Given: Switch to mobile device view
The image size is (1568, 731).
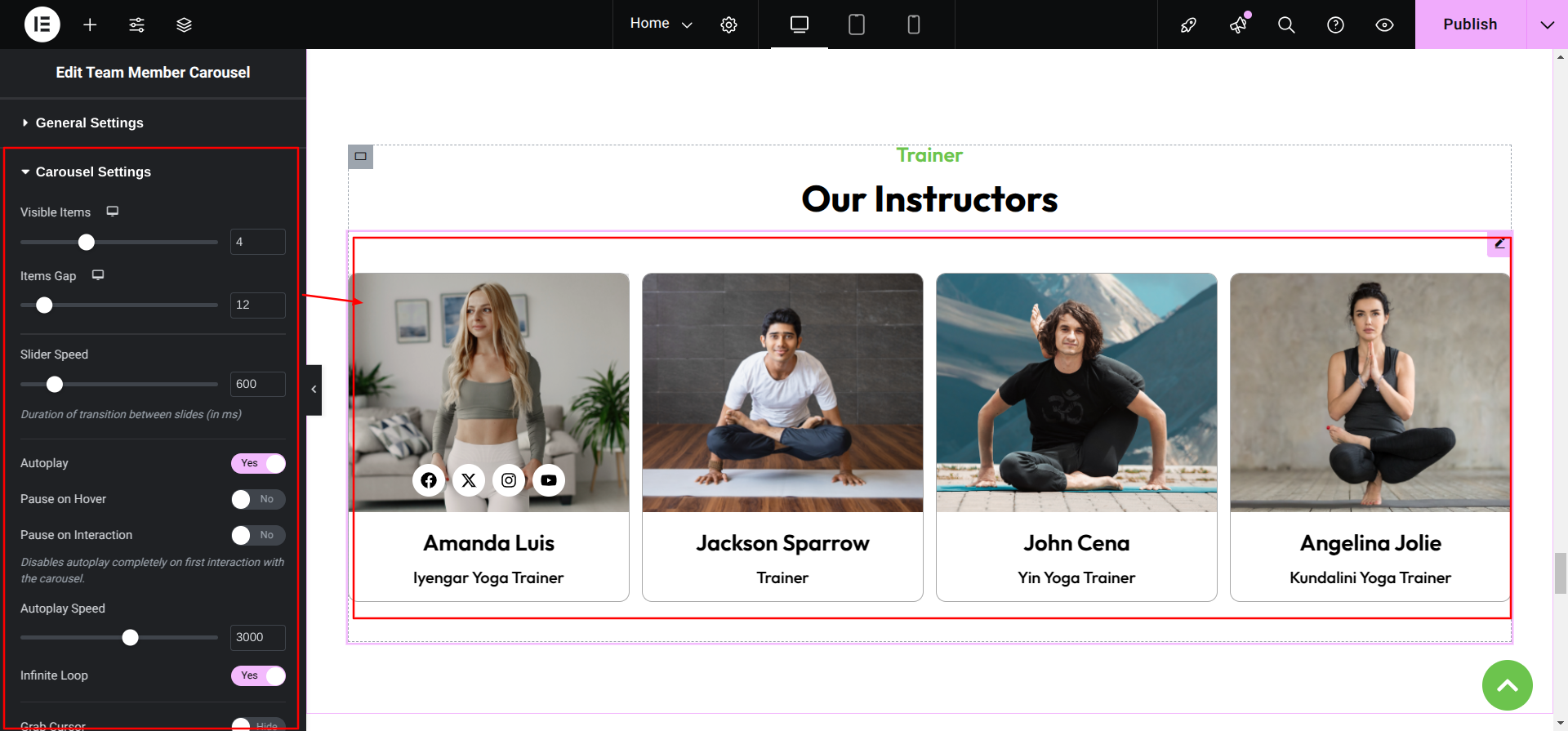Looking at the screenshot, I should click(x=914, y=25).
